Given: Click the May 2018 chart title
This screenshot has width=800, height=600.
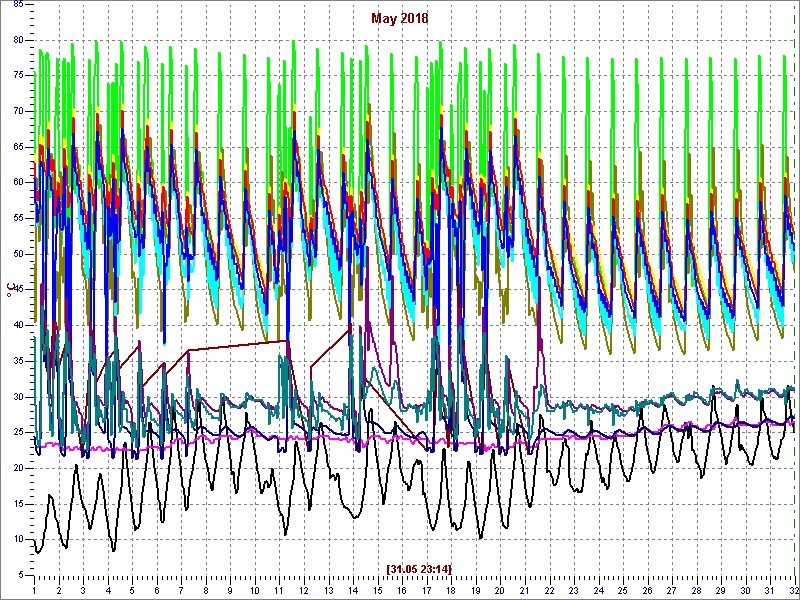Looking at the screenshot, I should 400,18.
